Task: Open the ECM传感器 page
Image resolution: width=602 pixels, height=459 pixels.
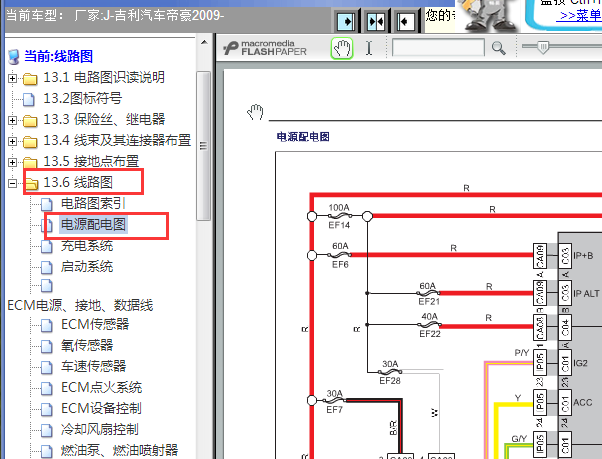Action: (95, 324)
